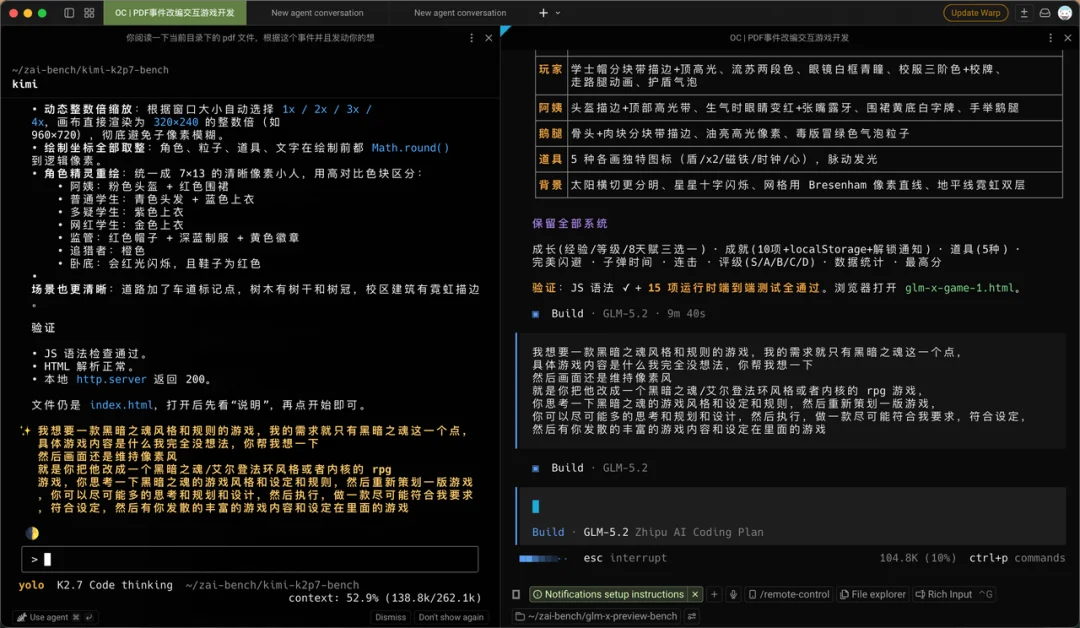Open the File explorer chip
This screenshot has height=628, width=1080.
point(873,594)
